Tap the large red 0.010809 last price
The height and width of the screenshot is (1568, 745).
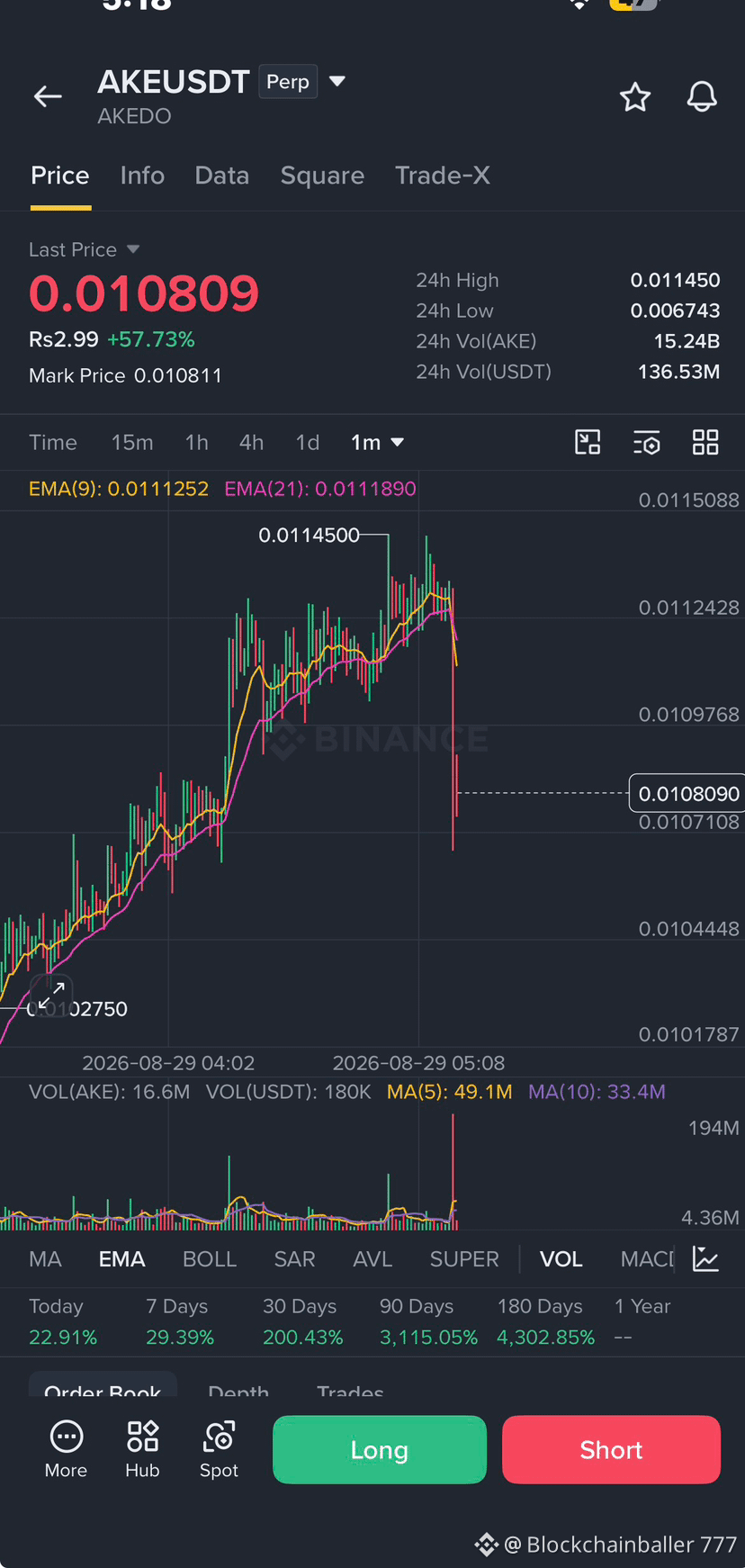click(x=144, y=293)
